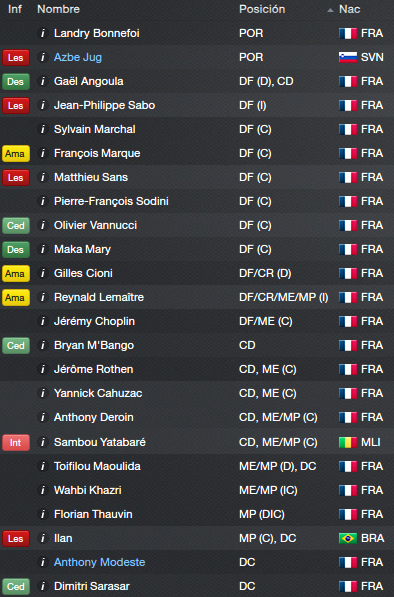
Task: Click the green Des badge for Gaël Angoula
Action: tap(16, 81)
